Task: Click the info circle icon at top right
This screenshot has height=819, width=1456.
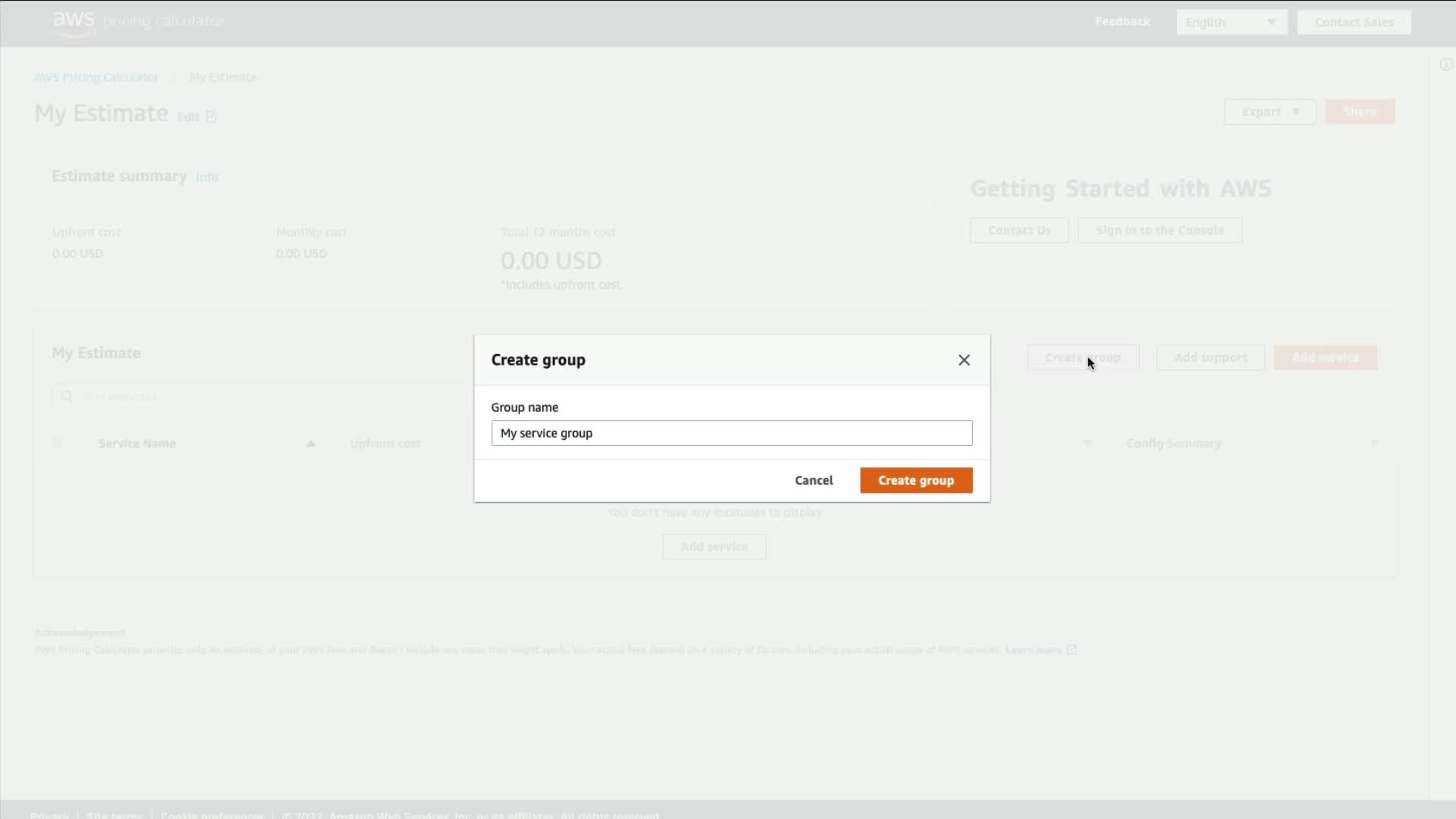Action: pos(1445,64)
